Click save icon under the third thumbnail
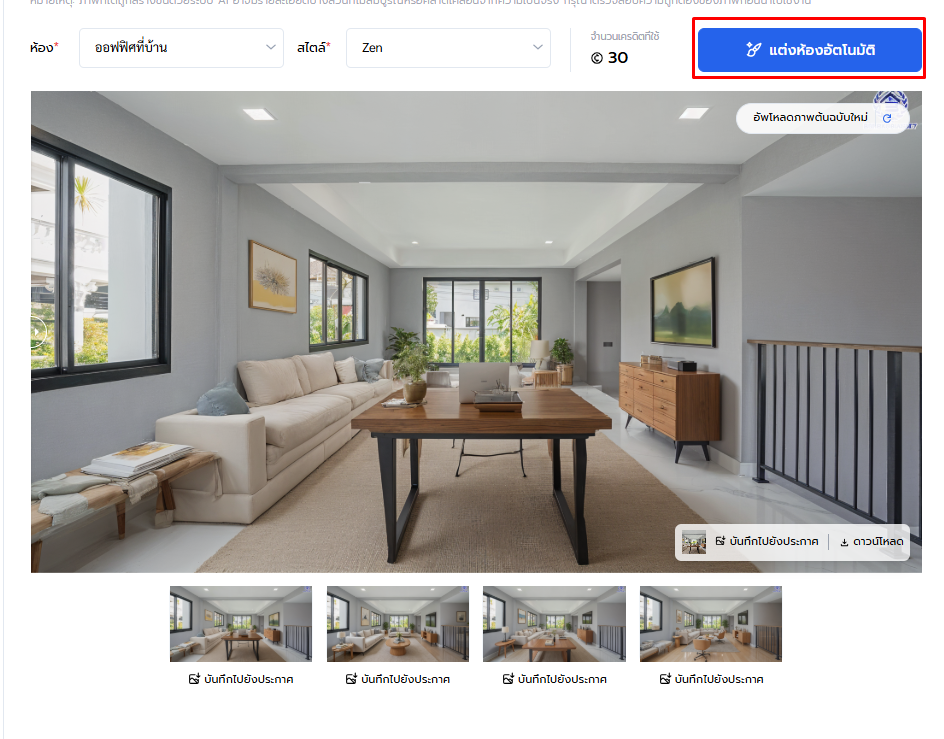Viewport: 944px width, 739px height. click(508, 679)
